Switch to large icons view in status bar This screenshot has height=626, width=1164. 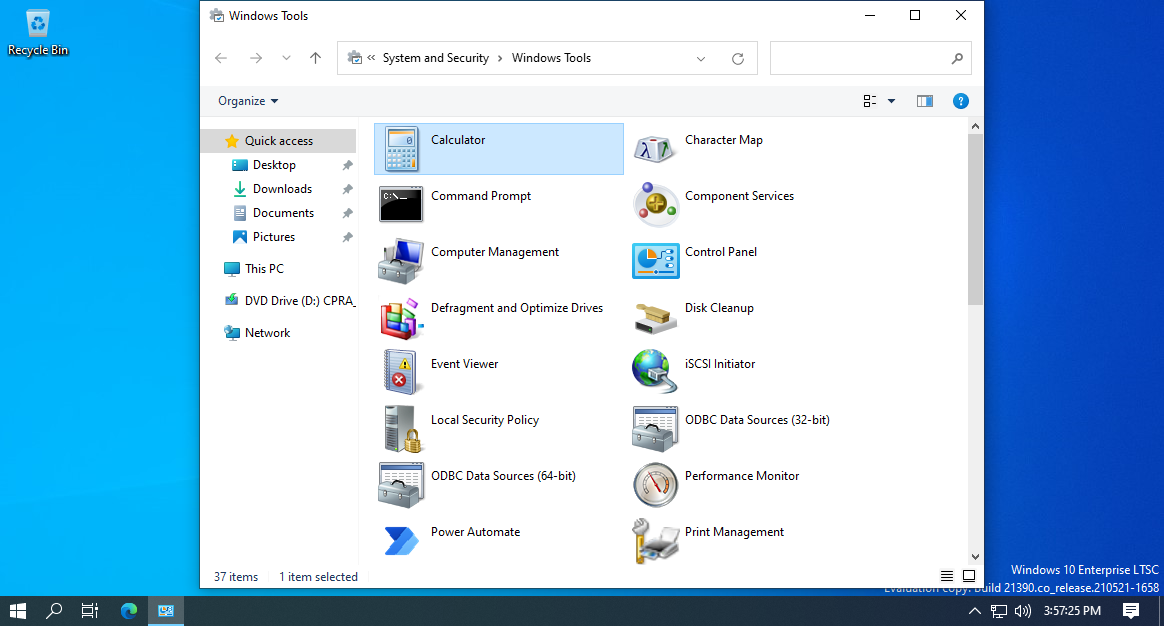pyautogui.click(x=969, y=576)
